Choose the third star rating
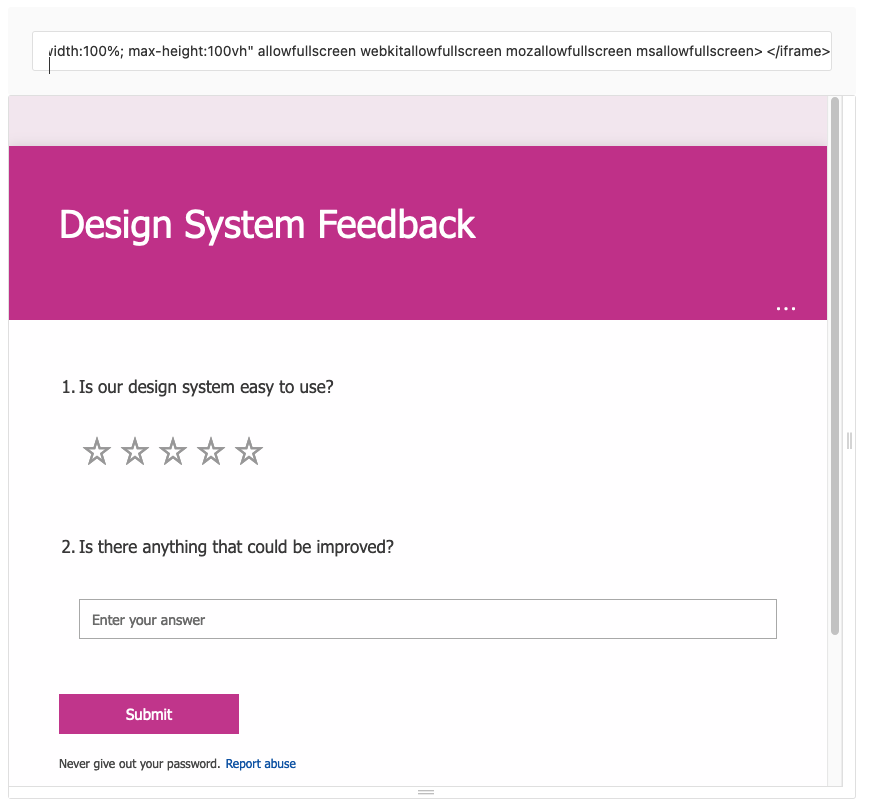The image size is (871, 809). pos(173,451)
